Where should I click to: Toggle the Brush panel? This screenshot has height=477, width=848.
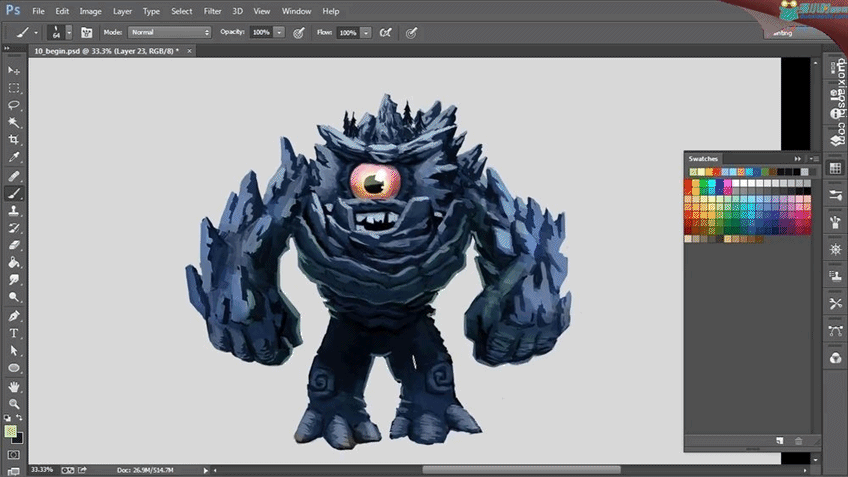tap(86, 32)
